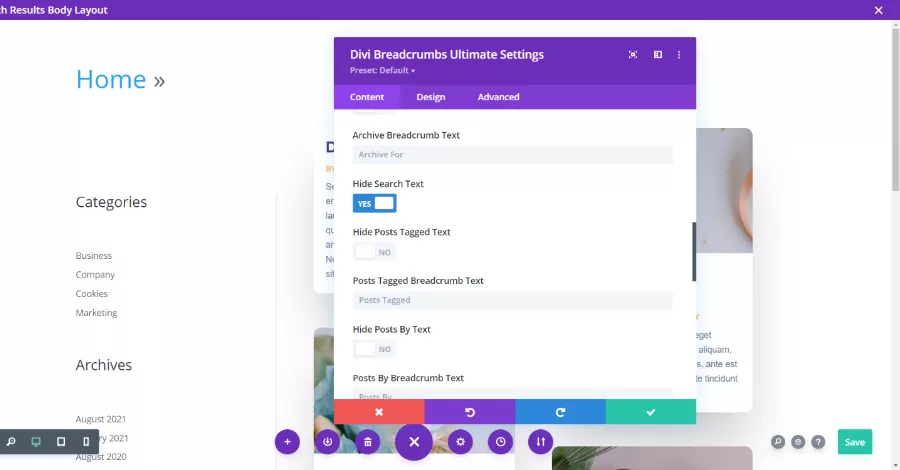Enable Hide Posts Tagged Text switch
This screenshot has height=470, width=900.
374,252
